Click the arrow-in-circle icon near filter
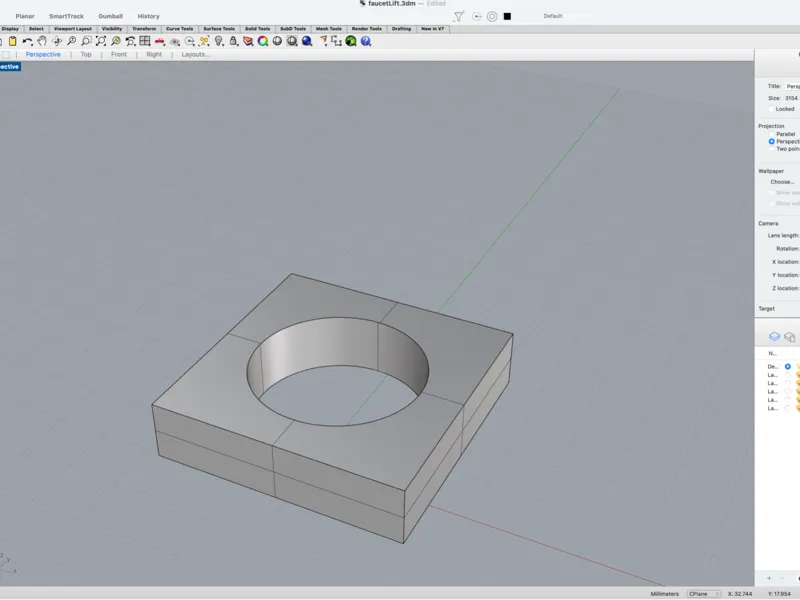 point(477,17)
